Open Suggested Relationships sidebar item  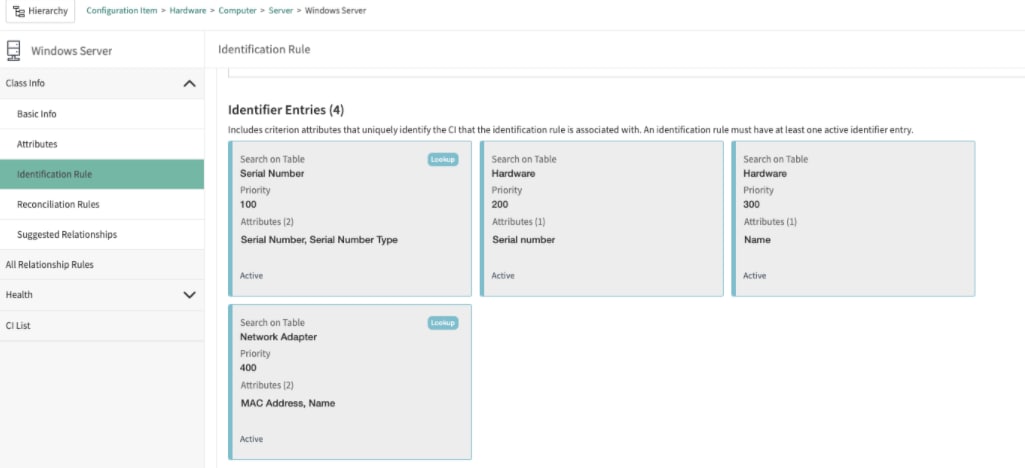(x=102, y=235)
